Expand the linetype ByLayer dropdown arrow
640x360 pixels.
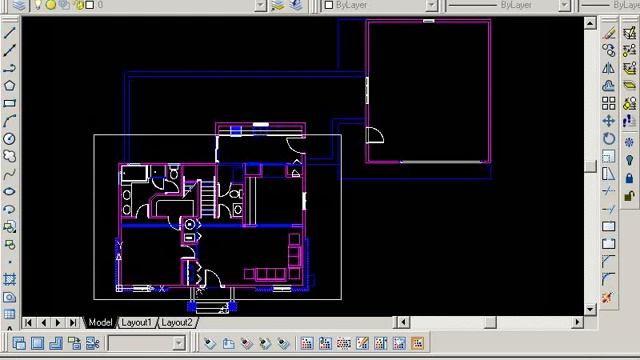(x=564, y=5)
